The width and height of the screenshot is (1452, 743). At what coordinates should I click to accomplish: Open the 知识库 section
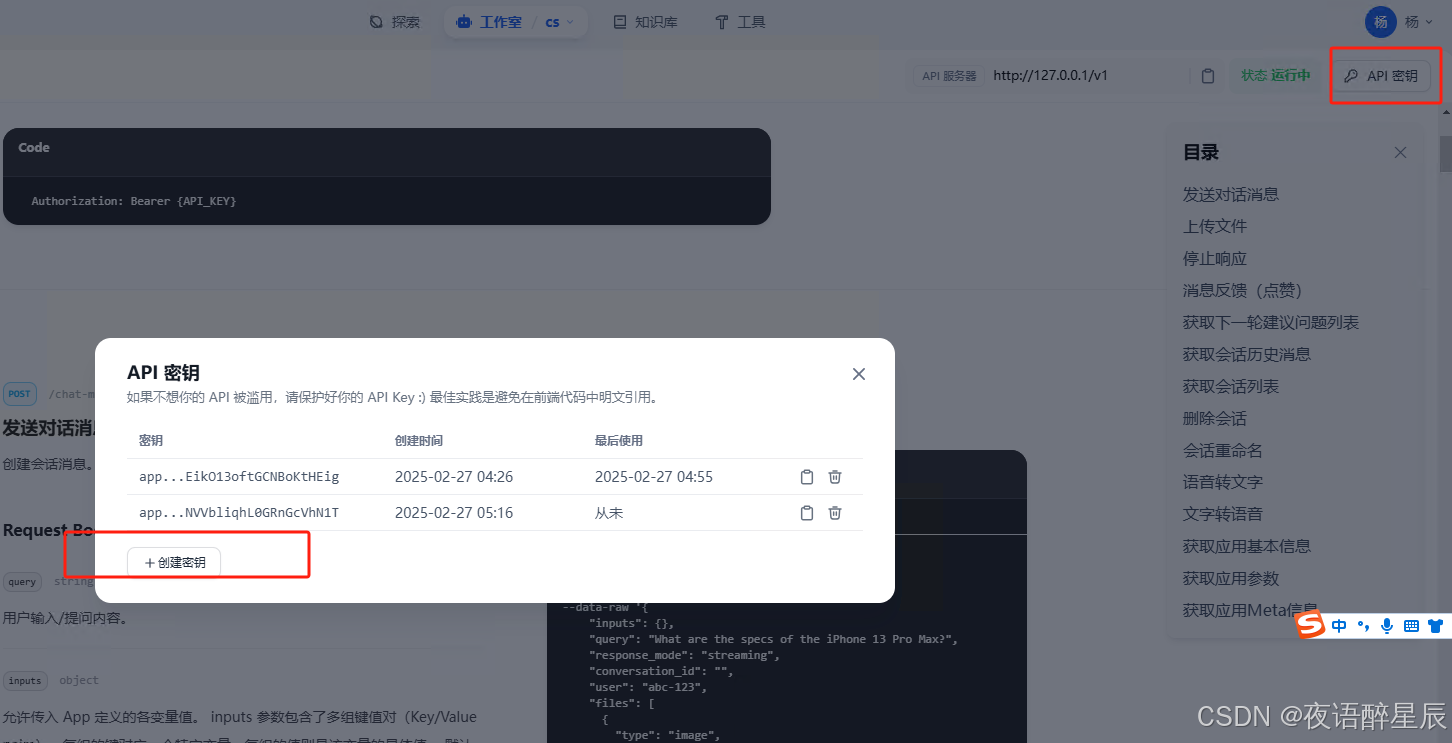645,21
